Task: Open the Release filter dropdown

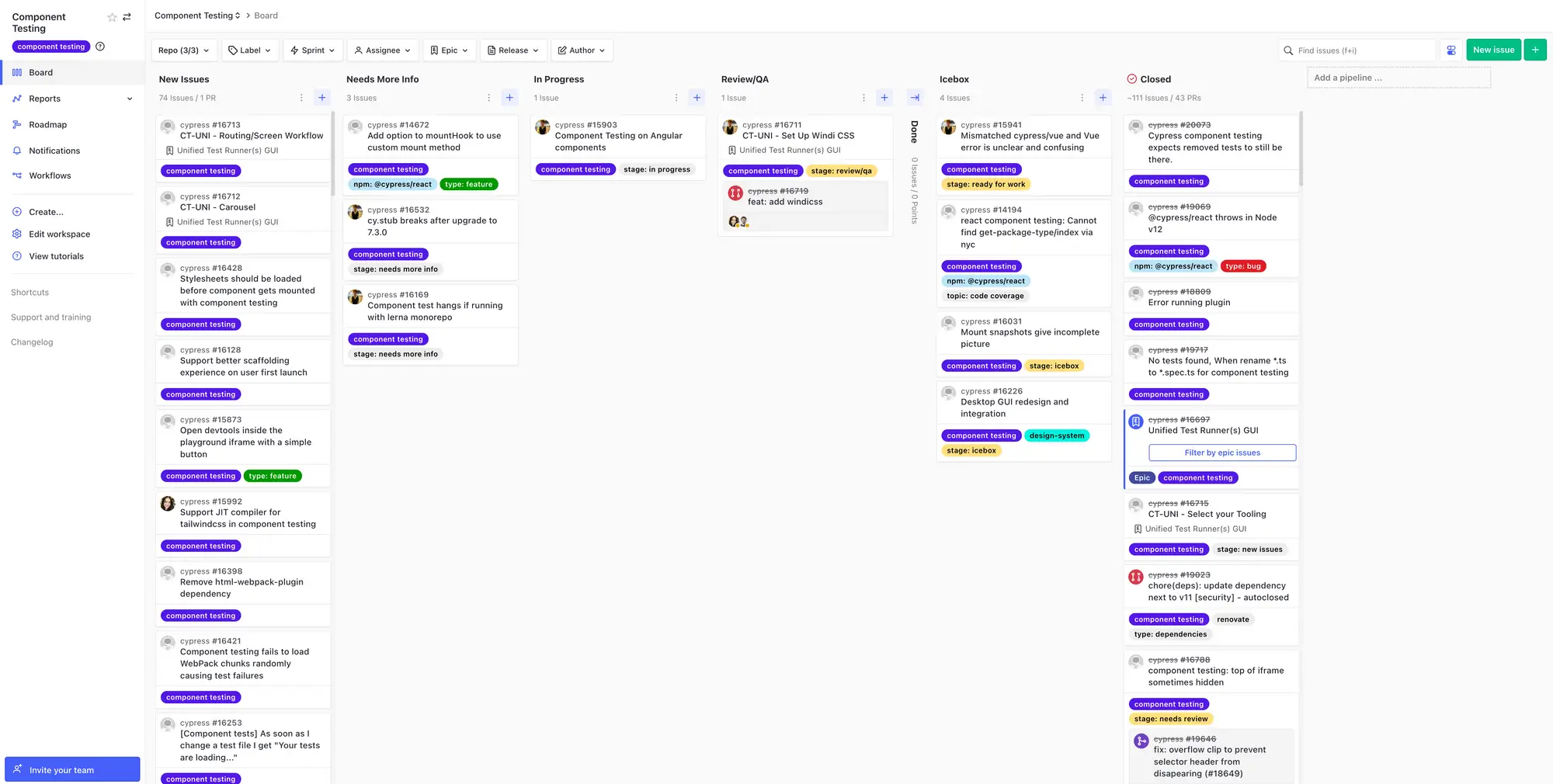Action: pos(513,50)
